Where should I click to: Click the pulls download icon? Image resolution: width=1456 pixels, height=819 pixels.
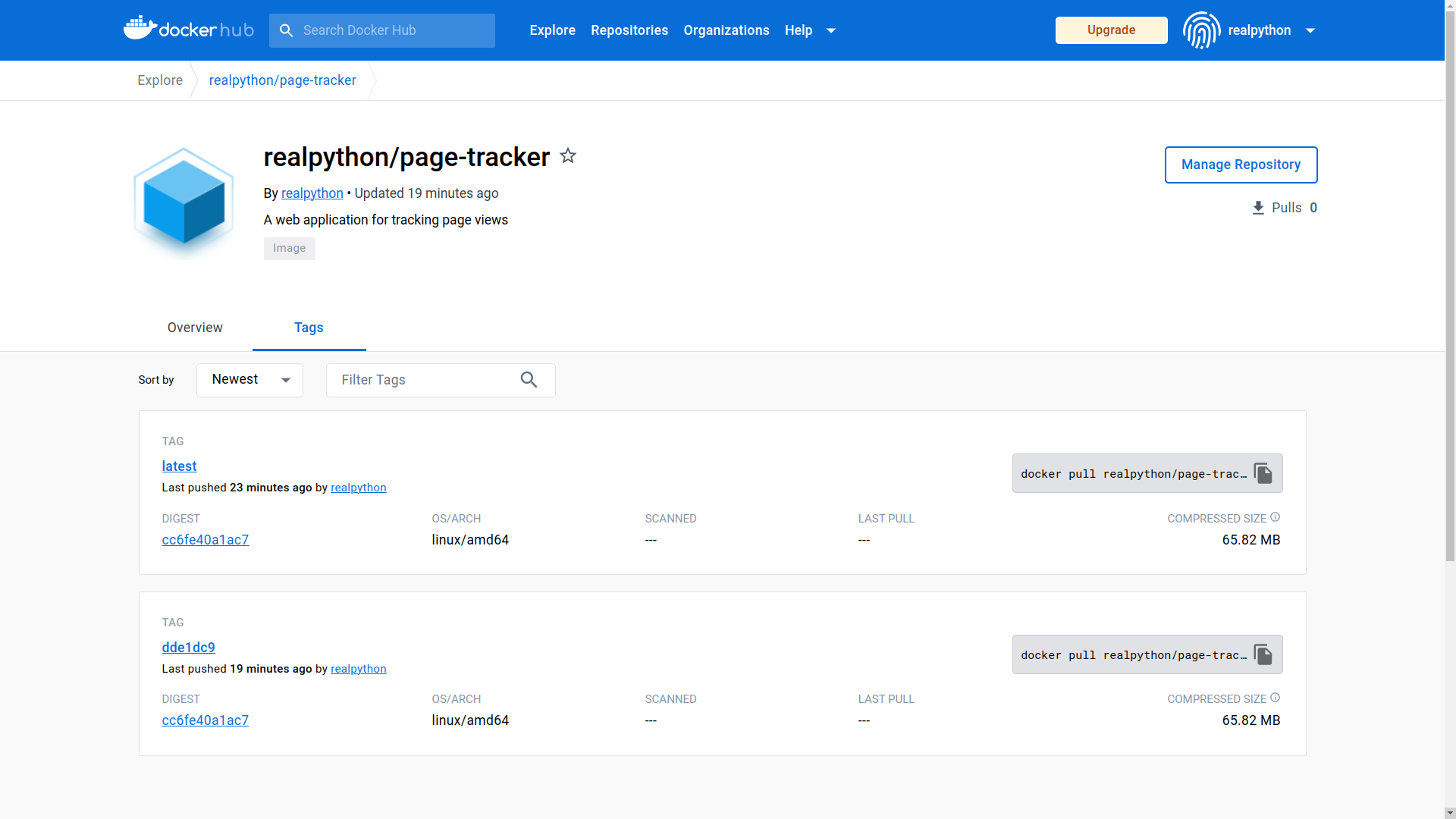pyautogui.click(x=1258, y=207)
